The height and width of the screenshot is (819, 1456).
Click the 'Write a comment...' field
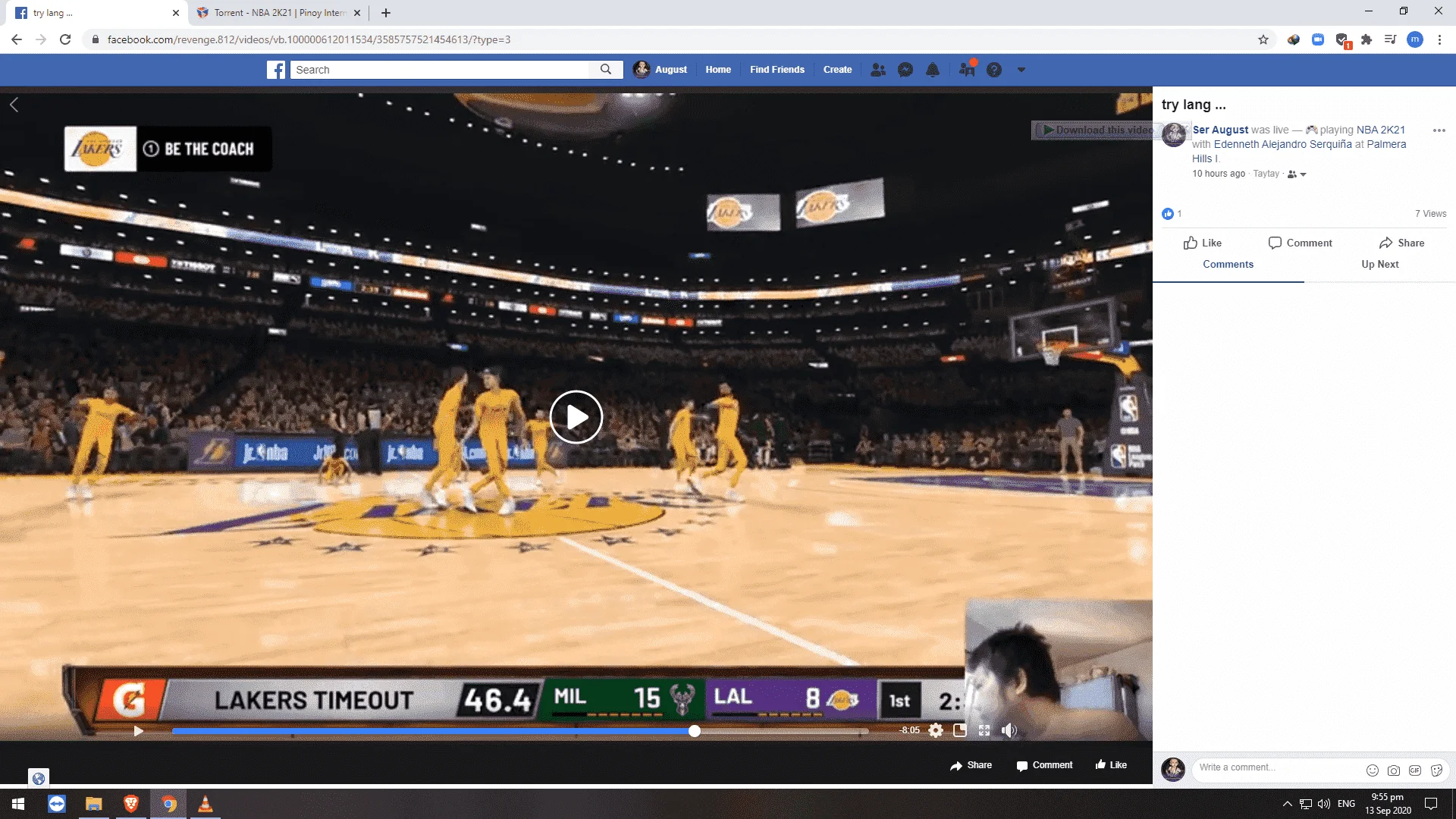tap(1279, 767)
